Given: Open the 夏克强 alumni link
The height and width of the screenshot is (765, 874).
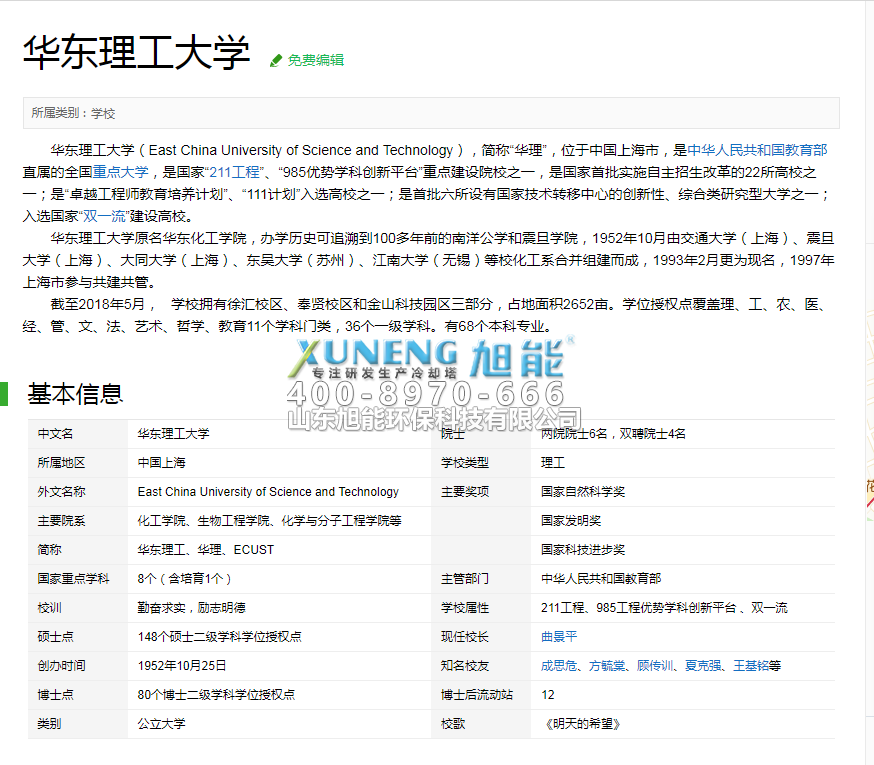Looking at the screenshot, I should click(x=704, y=666).
